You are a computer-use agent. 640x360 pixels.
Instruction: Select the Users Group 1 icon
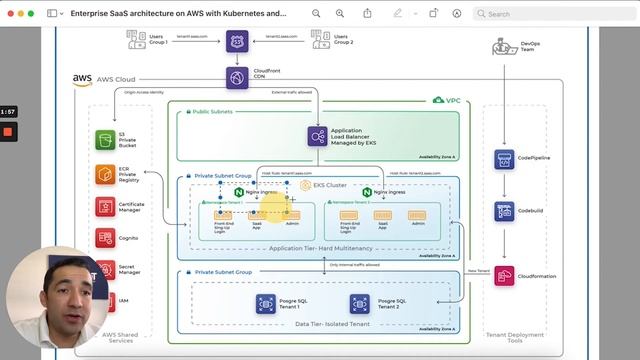(x=136, y=40)
